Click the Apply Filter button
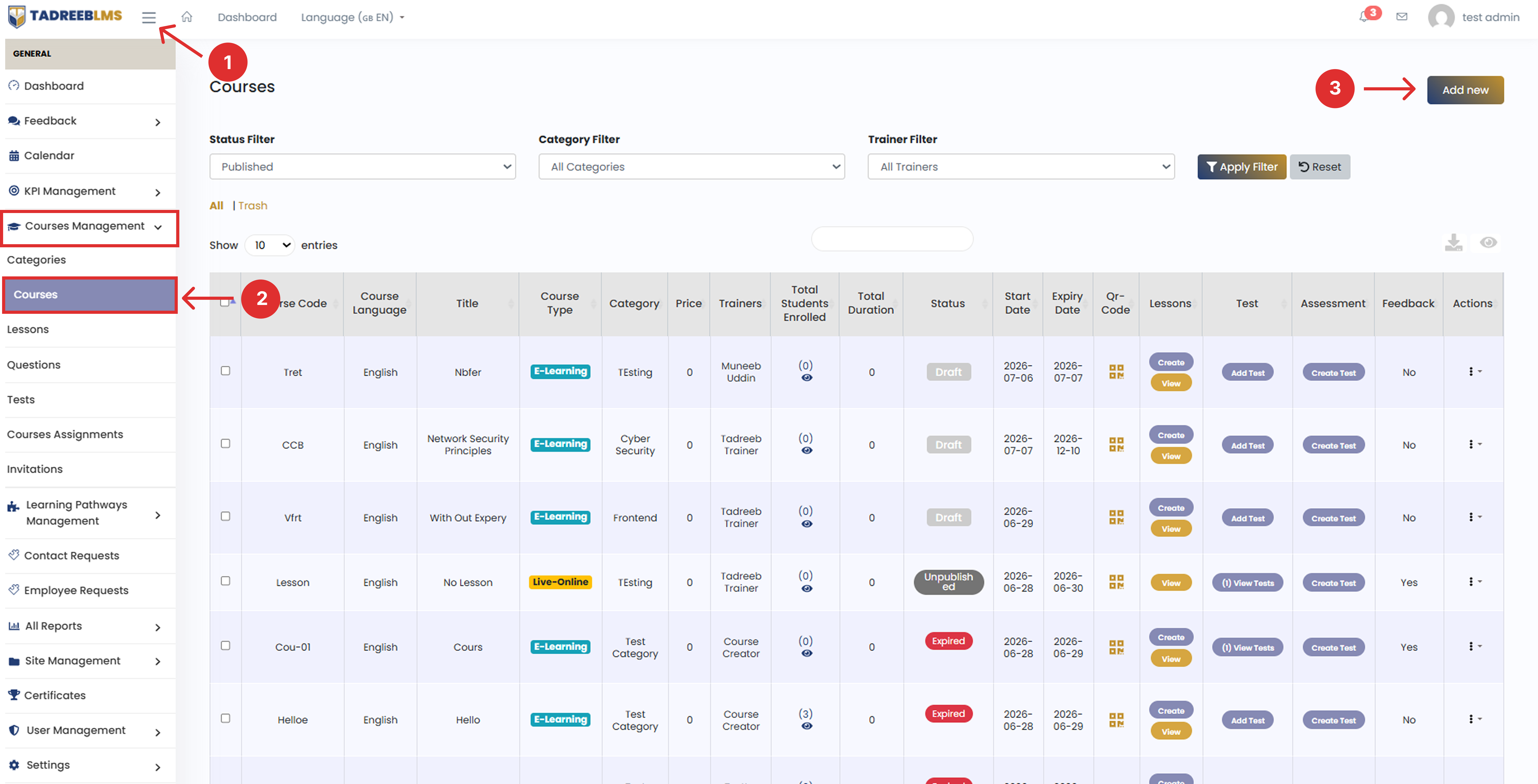1538x784 pixels. click(x=1242, y=167)
